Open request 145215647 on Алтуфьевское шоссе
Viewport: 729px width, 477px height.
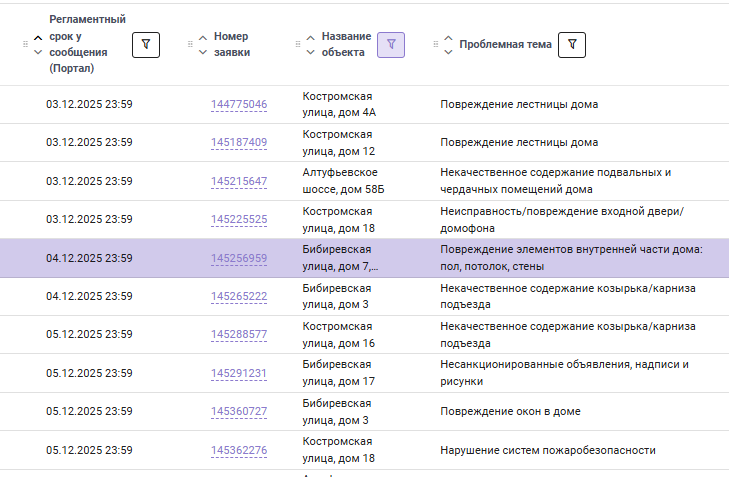pos(239,181)
